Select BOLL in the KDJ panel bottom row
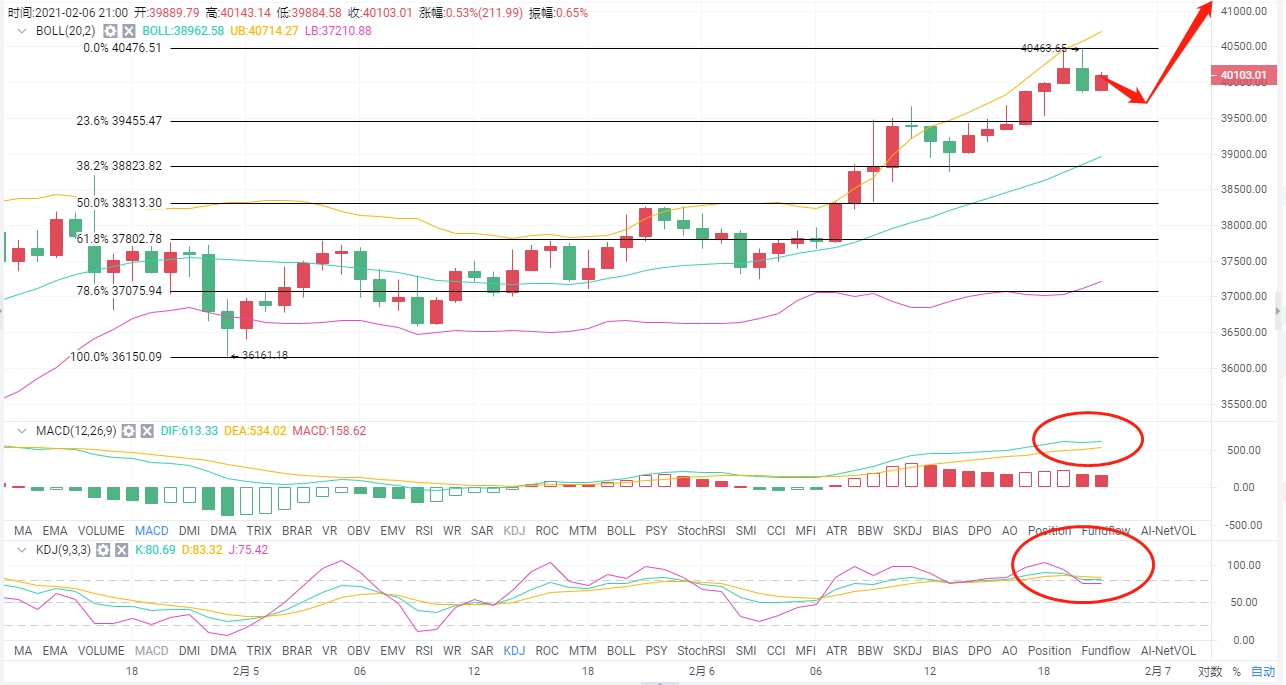This screenshot has width=1286, height=685. point(620,650)
